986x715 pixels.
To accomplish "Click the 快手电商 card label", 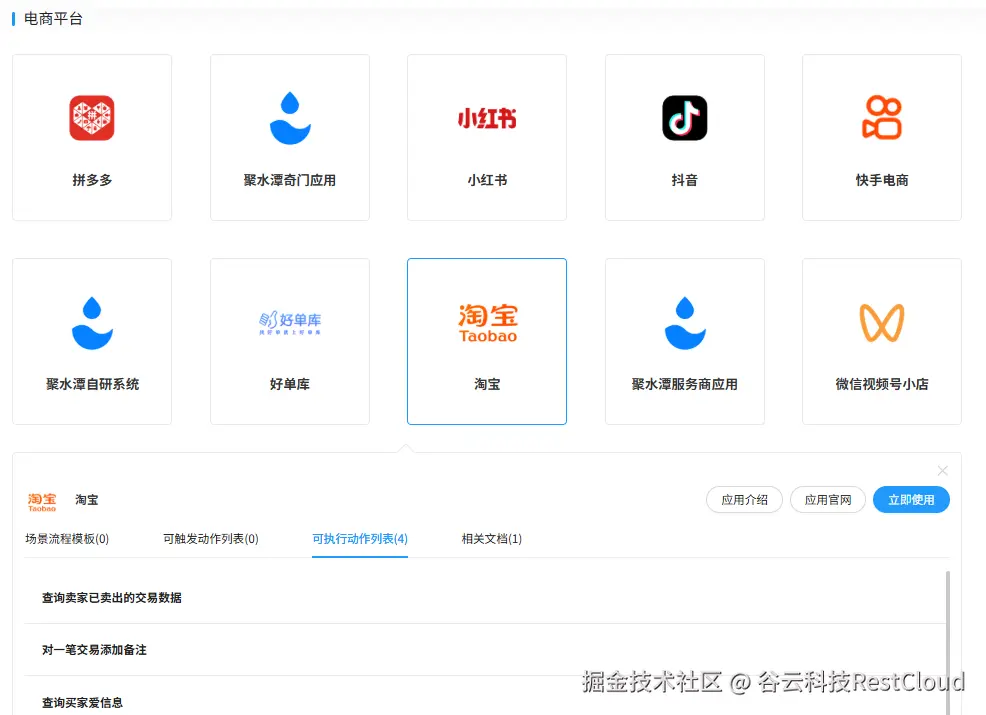I will point(882,180).
